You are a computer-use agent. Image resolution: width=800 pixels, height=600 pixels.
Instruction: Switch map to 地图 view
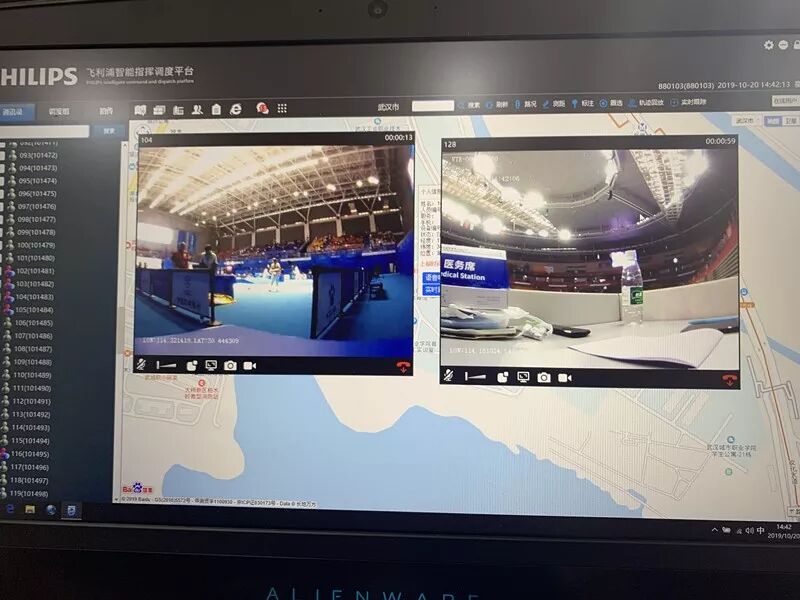[x=773, y=121]
